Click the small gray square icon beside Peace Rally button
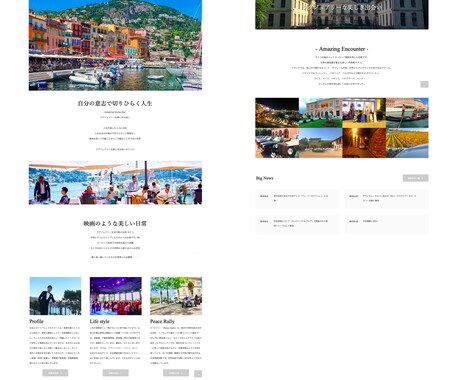Screen dimensions: 460x380 pyautogui.click(x=198, y=374)
